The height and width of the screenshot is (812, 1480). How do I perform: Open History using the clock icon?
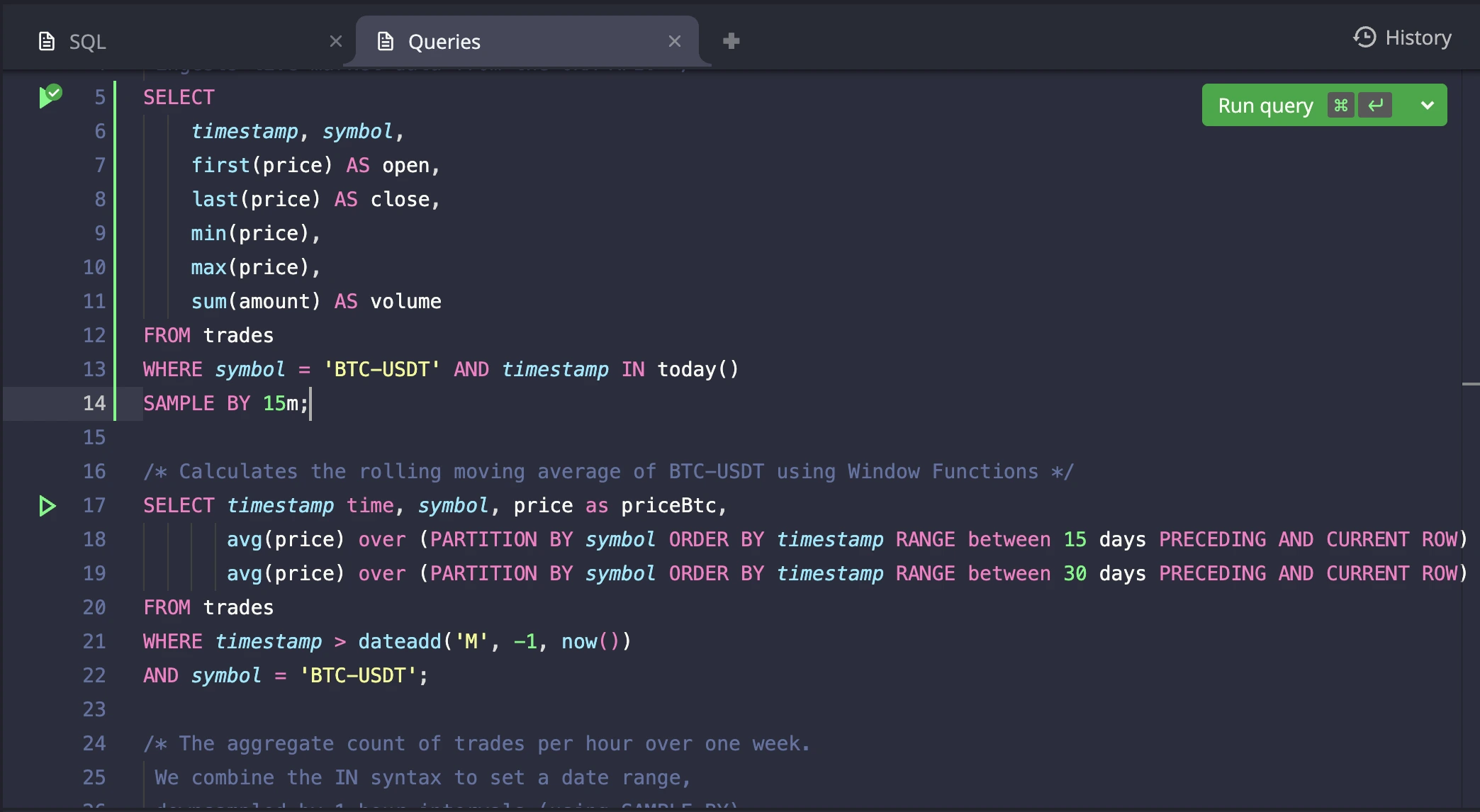(x=1364, y=38)
